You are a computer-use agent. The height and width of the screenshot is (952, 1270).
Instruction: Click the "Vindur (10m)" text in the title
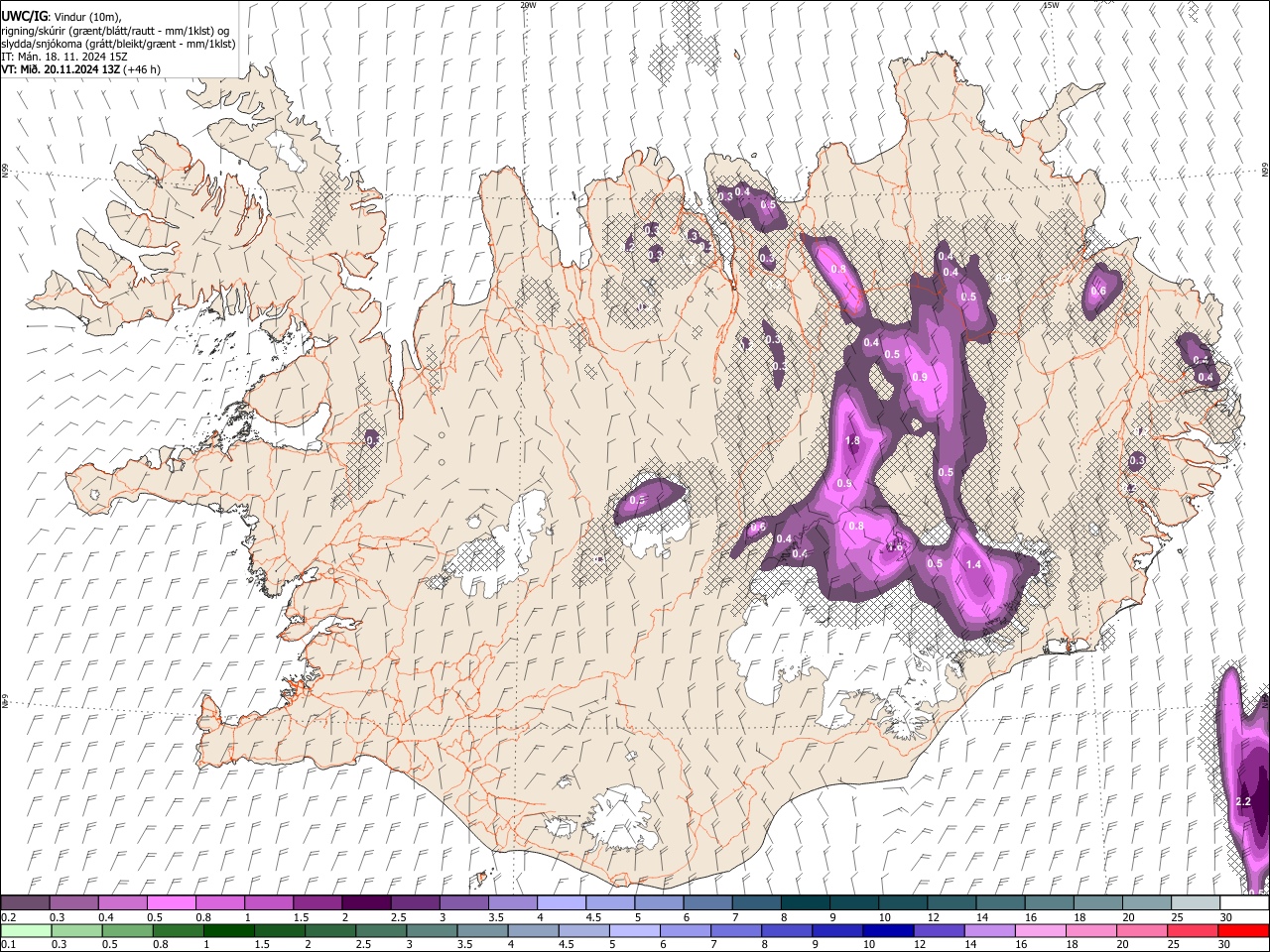[x=85, y=17]
